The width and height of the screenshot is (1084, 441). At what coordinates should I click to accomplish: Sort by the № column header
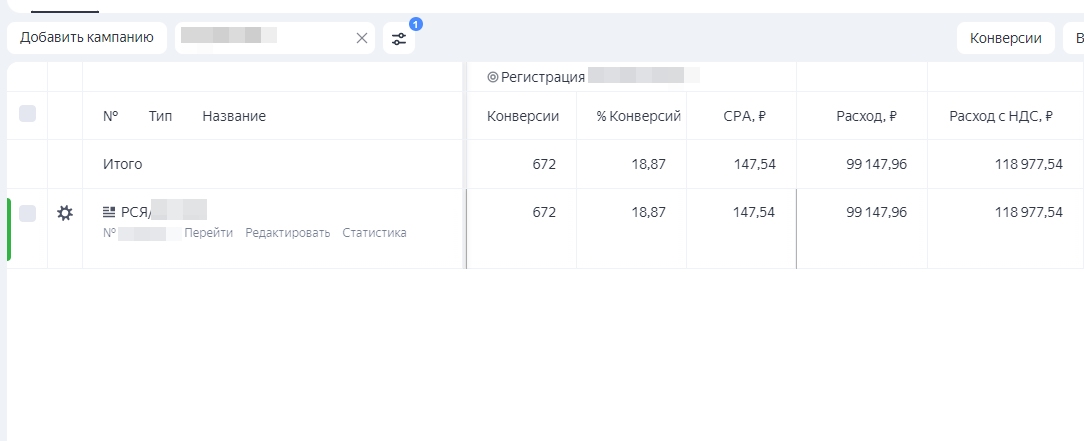tap(111, 116)
